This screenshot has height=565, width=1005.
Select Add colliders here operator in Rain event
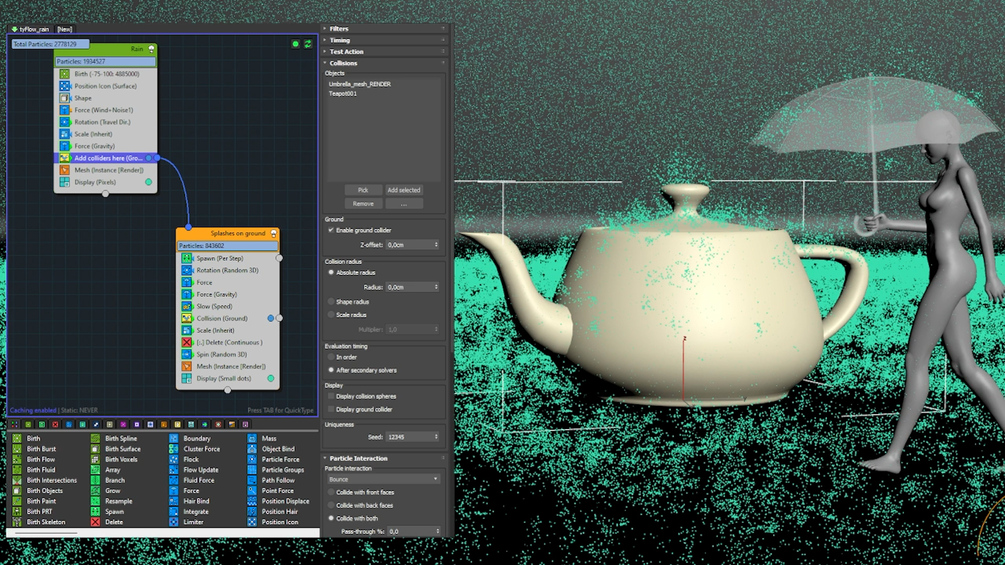(106, 158)
